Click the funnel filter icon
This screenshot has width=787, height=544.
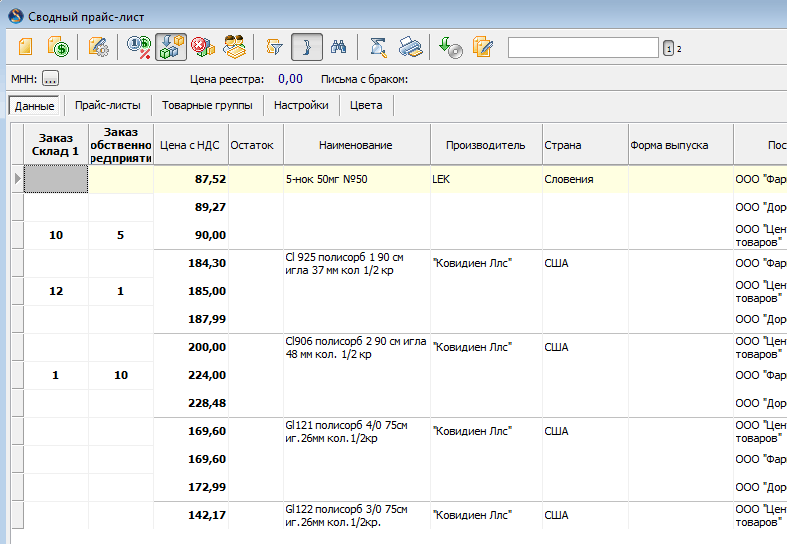274,47
